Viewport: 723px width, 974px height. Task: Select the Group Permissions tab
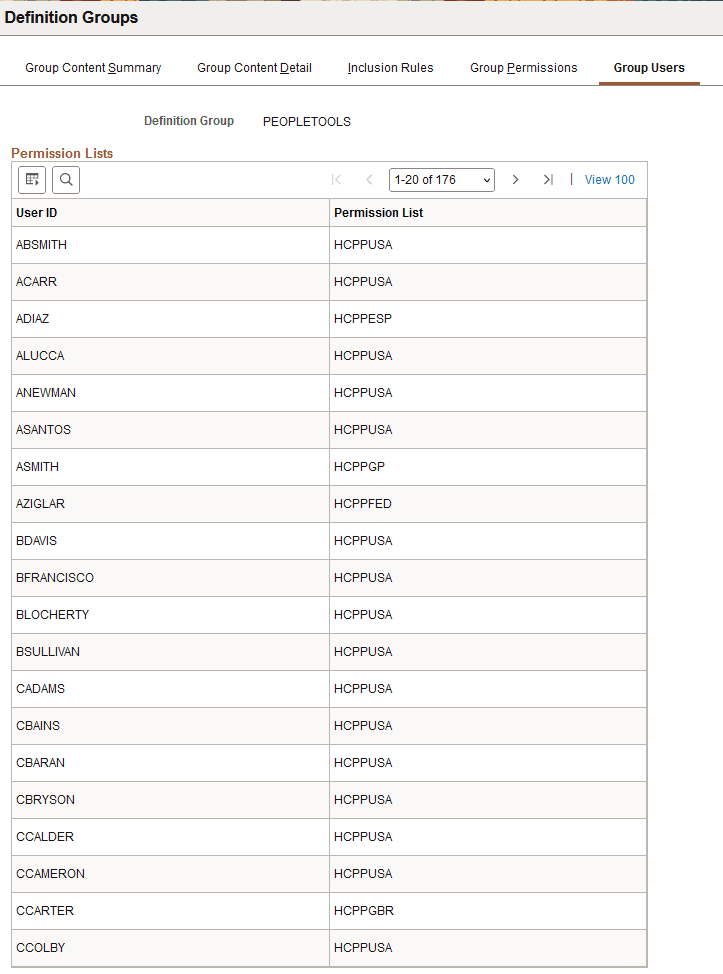pyautogui.click(x=523, y=67)
